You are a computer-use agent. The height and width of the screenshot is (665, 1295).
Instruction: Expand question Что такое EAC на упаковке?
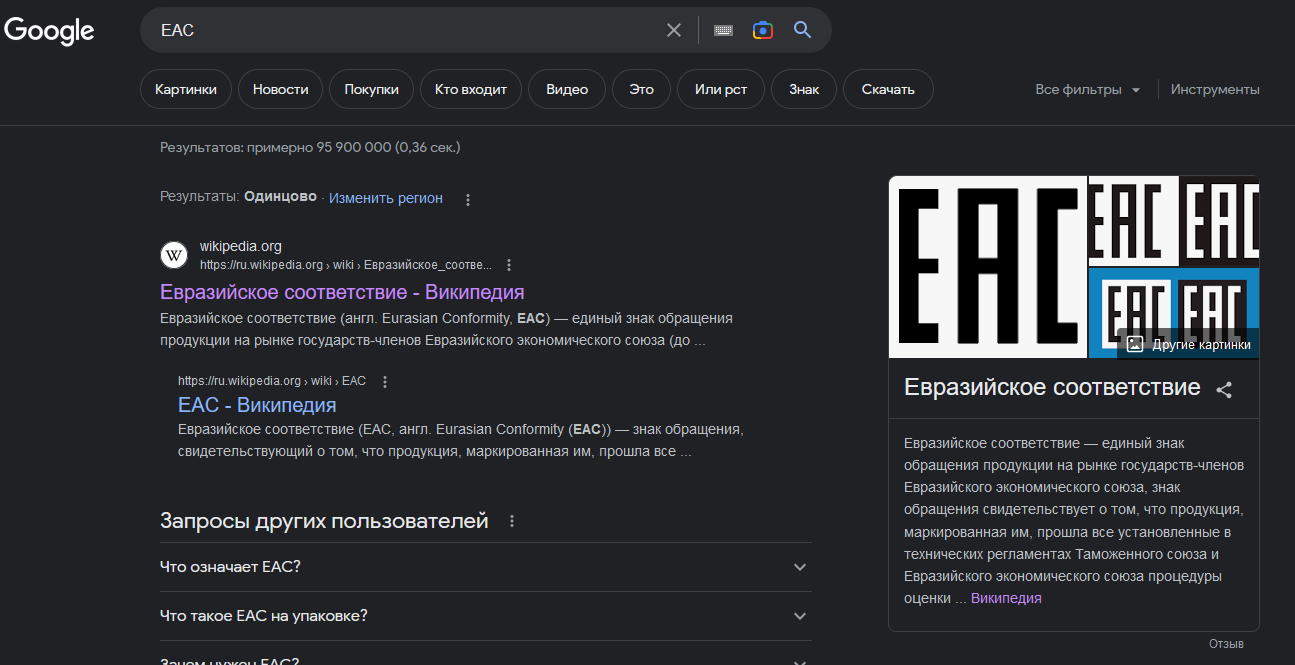[x=486, y=616]
